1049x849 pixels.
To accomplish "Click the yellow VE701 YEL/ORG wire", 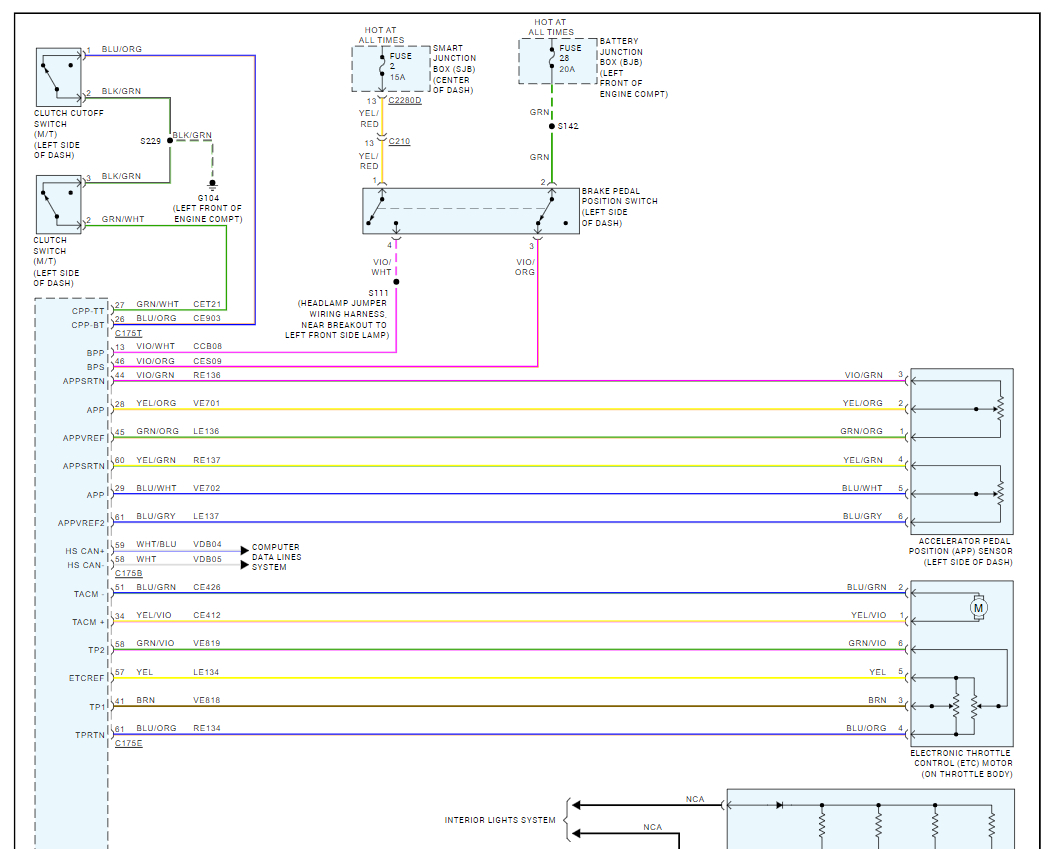I will [500, 409].
